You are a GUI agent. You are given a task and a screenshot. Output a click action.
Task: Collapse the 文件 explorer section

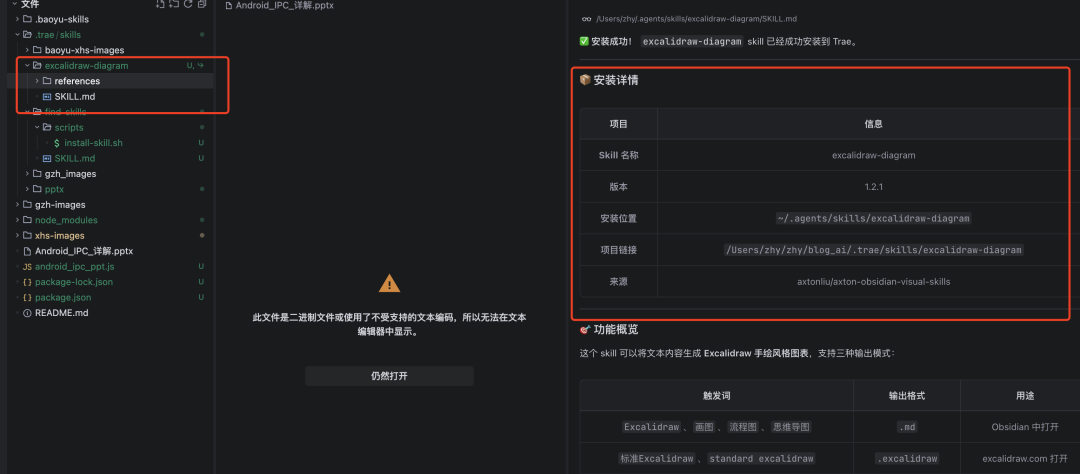click(x=14, y=4)
